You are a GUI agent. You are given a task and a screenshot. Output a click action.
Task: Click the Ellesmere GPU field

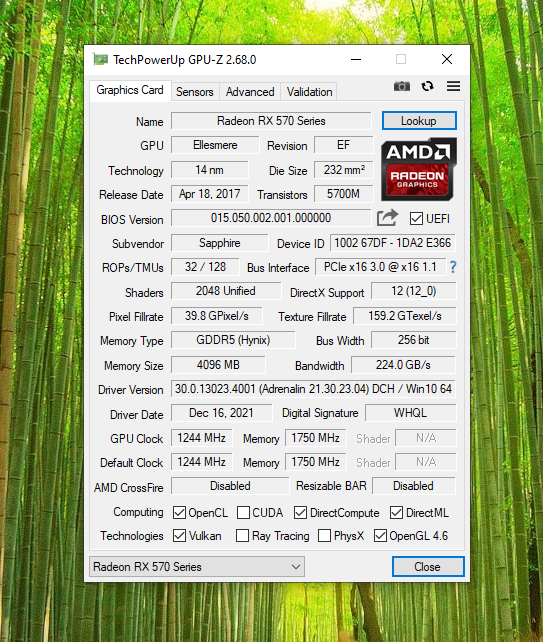[215, 145]
